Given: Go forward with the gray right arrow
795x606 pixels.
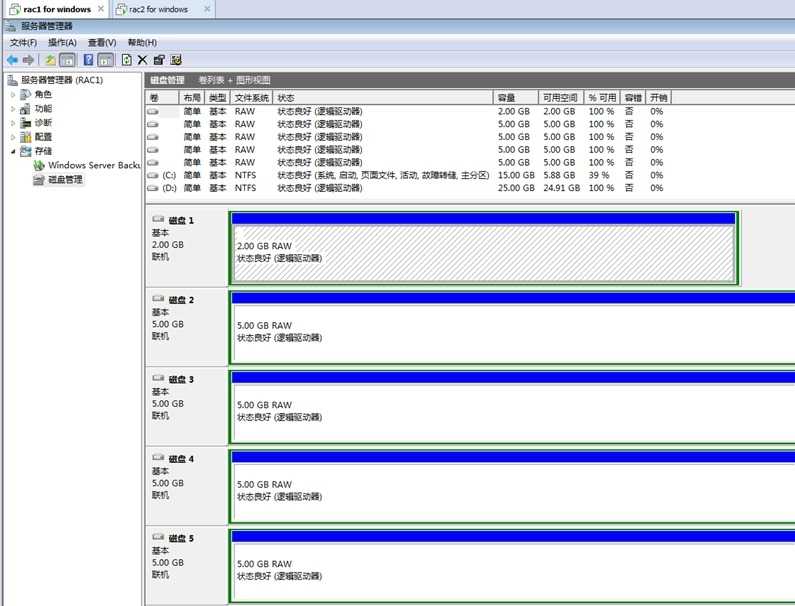Looking at the screenshot, I should [28, 60].
